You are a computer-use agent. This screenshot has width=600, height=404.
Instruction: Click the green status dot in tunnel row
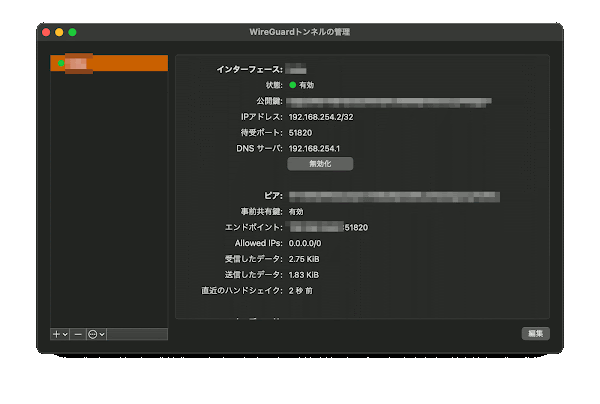click(x=61, y=63)
